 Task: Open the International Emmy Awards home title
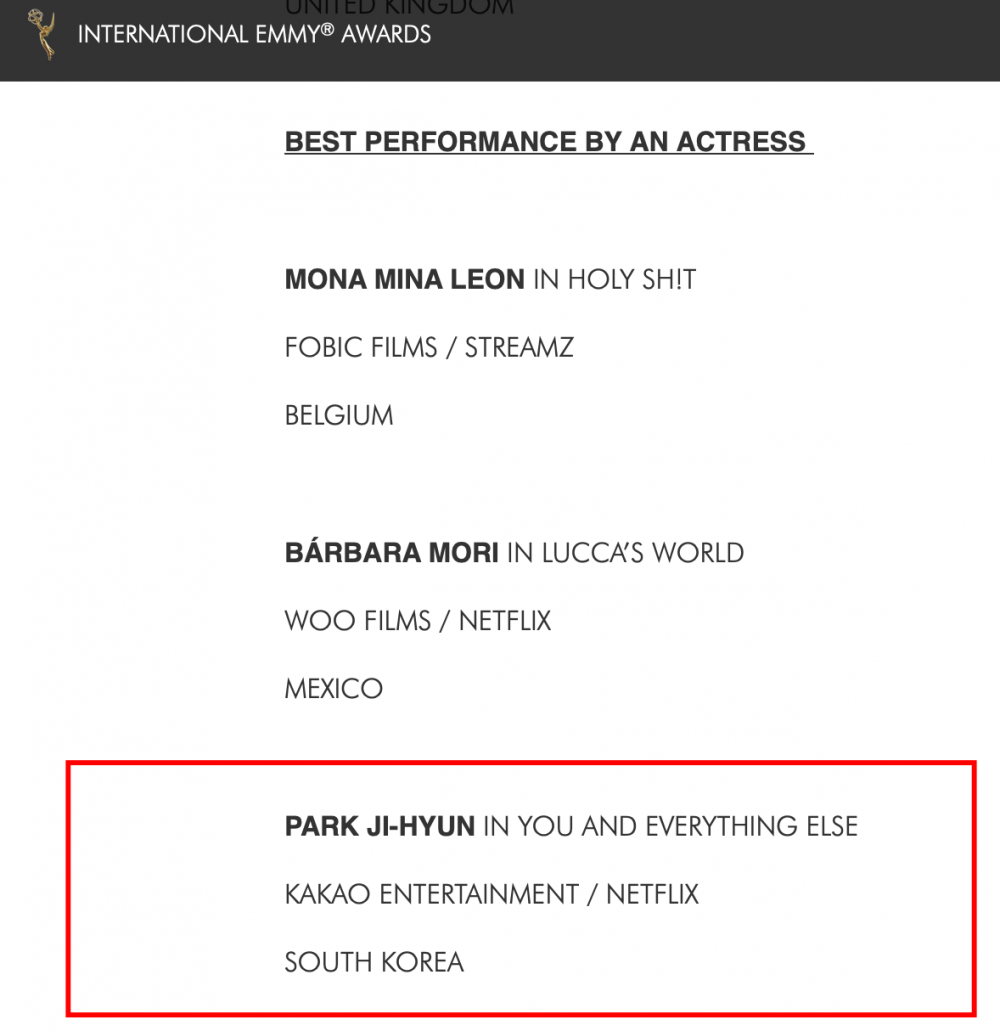[254, 34]
